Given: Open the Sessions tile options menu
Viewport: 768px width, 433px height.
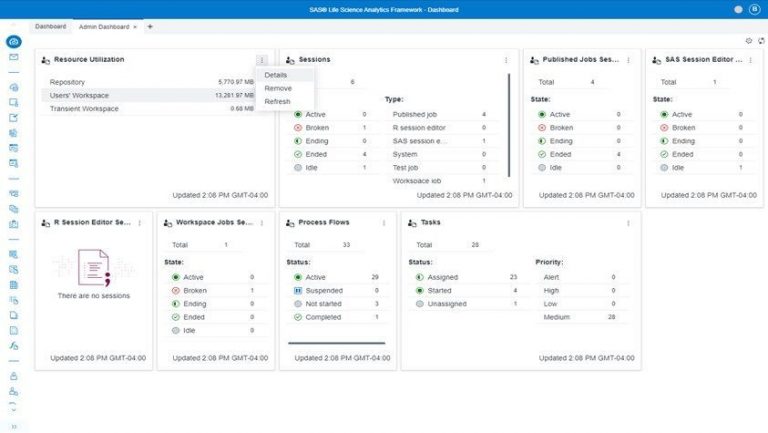Looking at the screenshot, I should coord(506,60).
